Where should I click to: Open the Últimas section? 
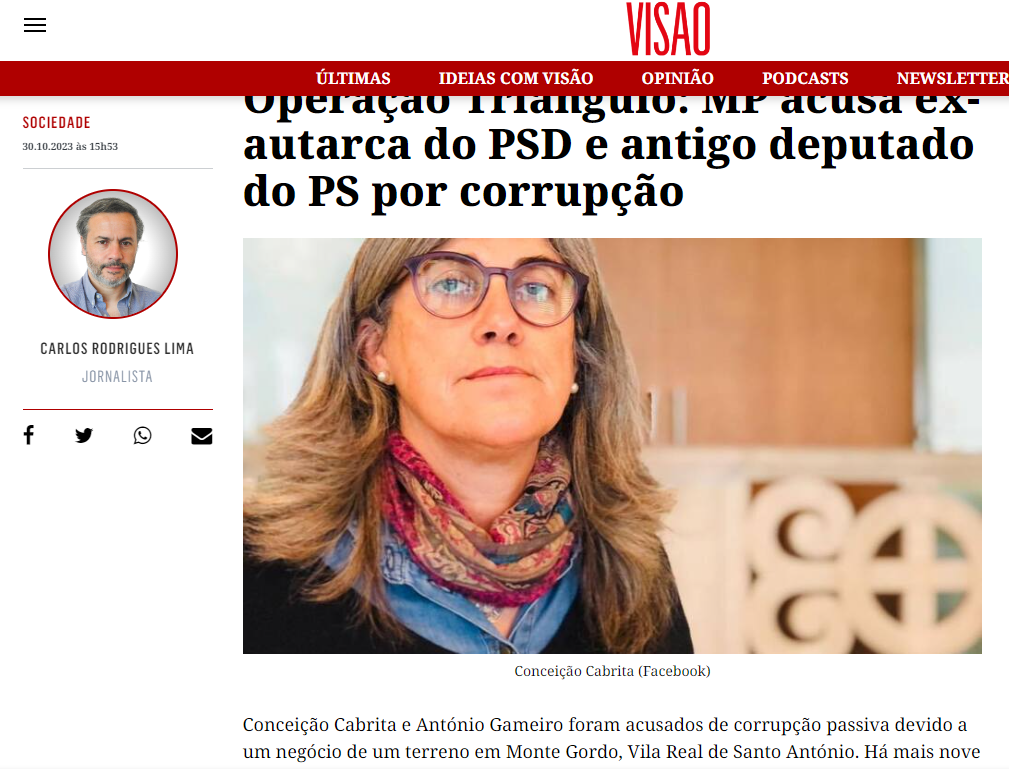coord(353,79)
